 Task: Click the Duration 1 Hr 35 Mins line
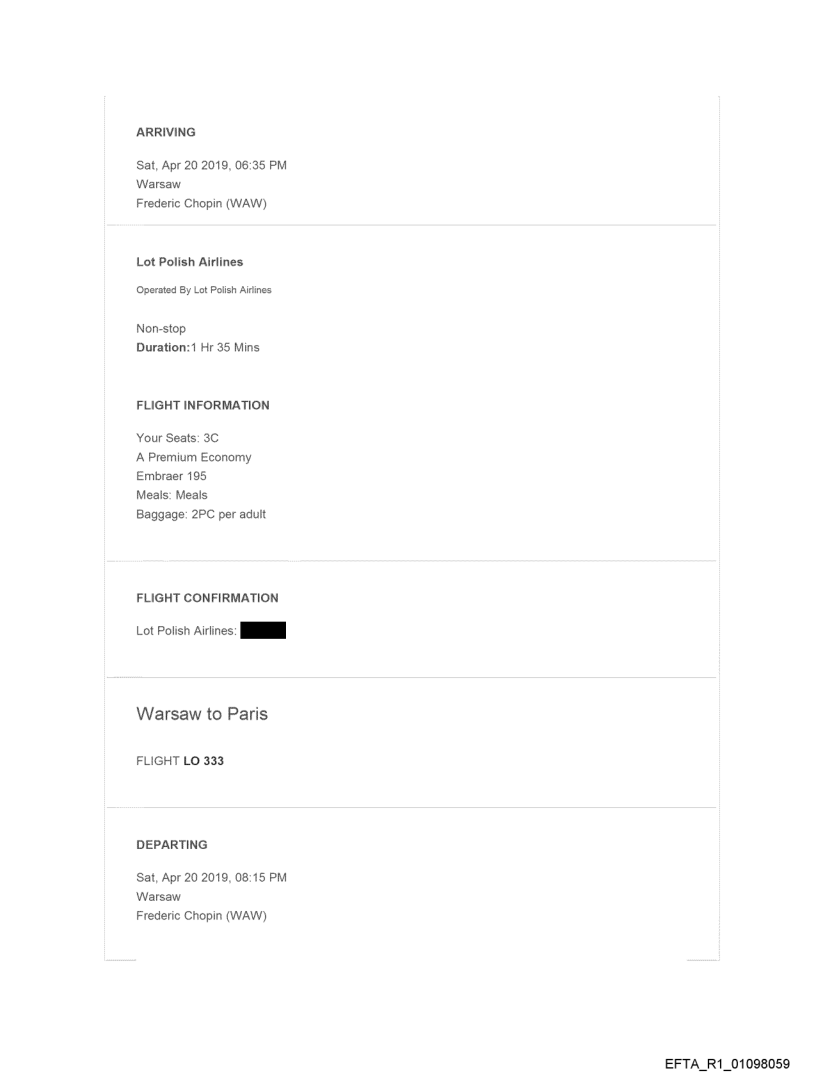(x=197, y=347)
